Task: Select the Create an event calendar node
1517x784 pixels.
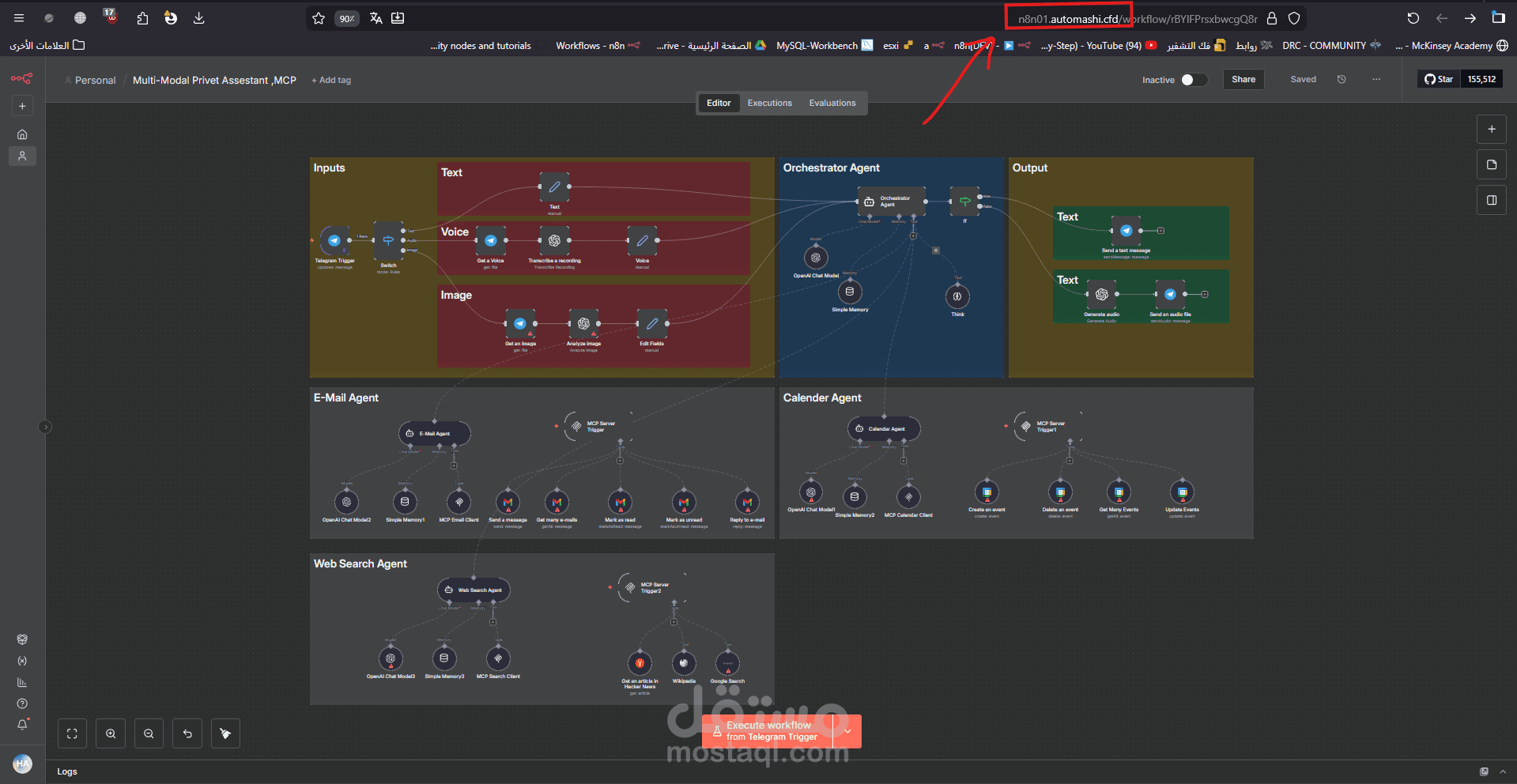Action: point(987,492)
